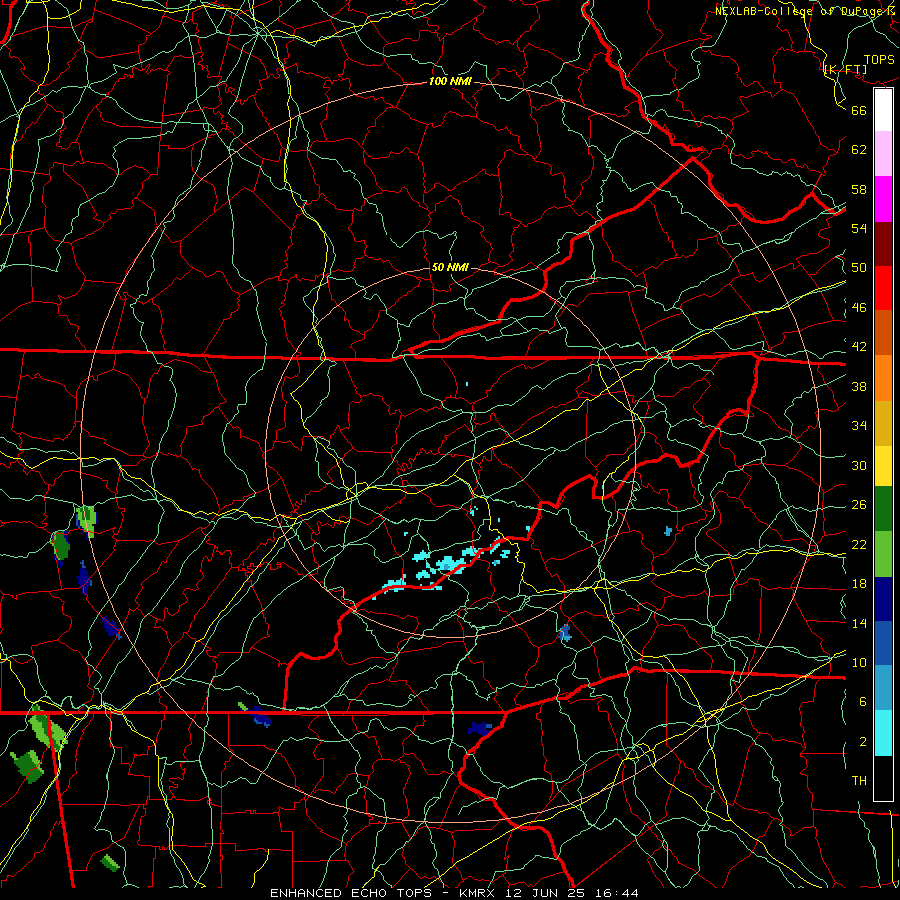
Task: Click the small green echo near the bottom-left edge
Action: [x=110, y=862]
